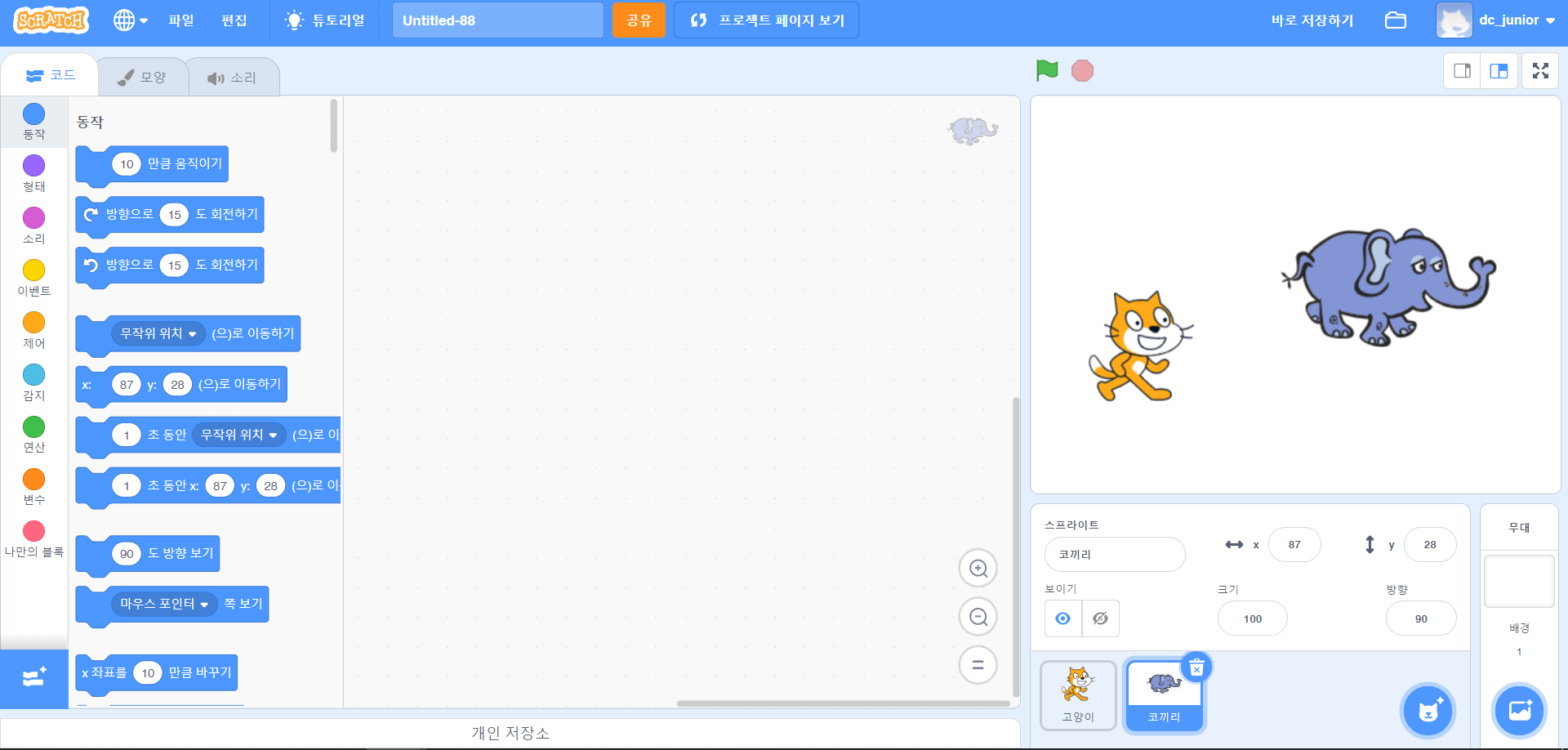Click the red stop sign

coord(1082,71)
